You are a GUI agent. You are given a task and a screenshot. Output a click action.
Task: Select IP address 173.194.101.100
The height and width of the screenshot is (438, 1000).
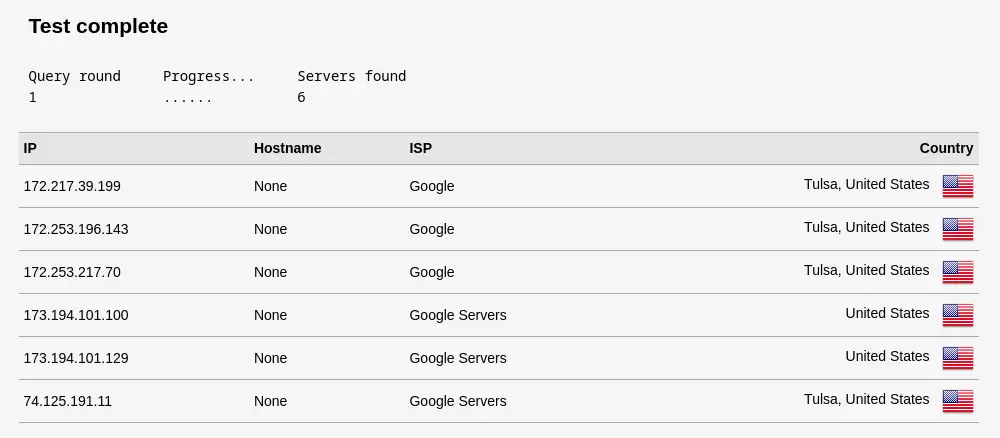[76, 315]
